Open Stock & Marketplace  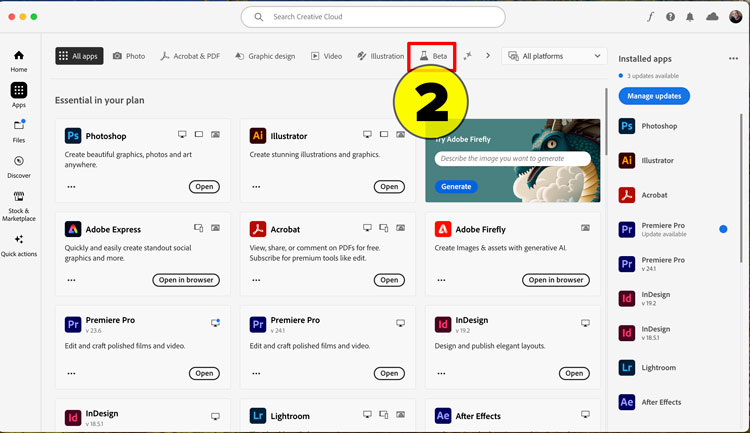(x=19, y=206)
